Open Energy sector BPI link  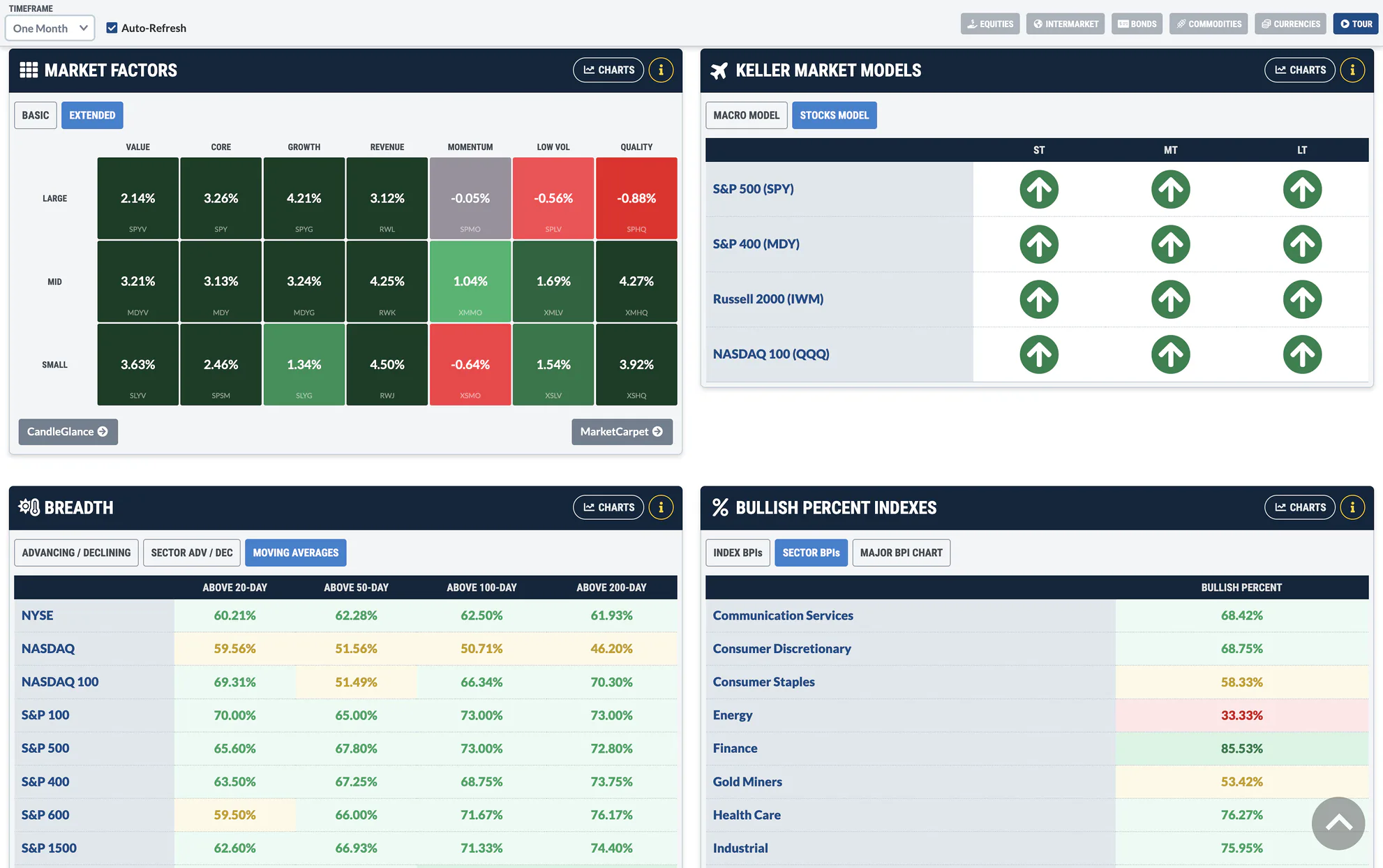[x=732, y=715]
